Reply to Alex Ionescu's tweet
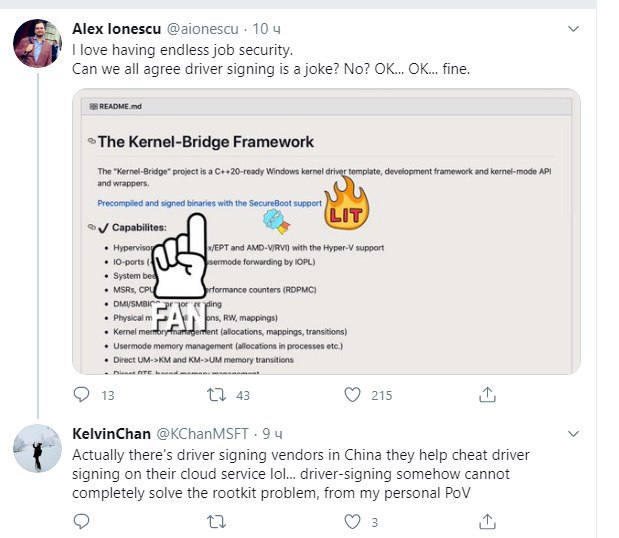 coord(82,395)
